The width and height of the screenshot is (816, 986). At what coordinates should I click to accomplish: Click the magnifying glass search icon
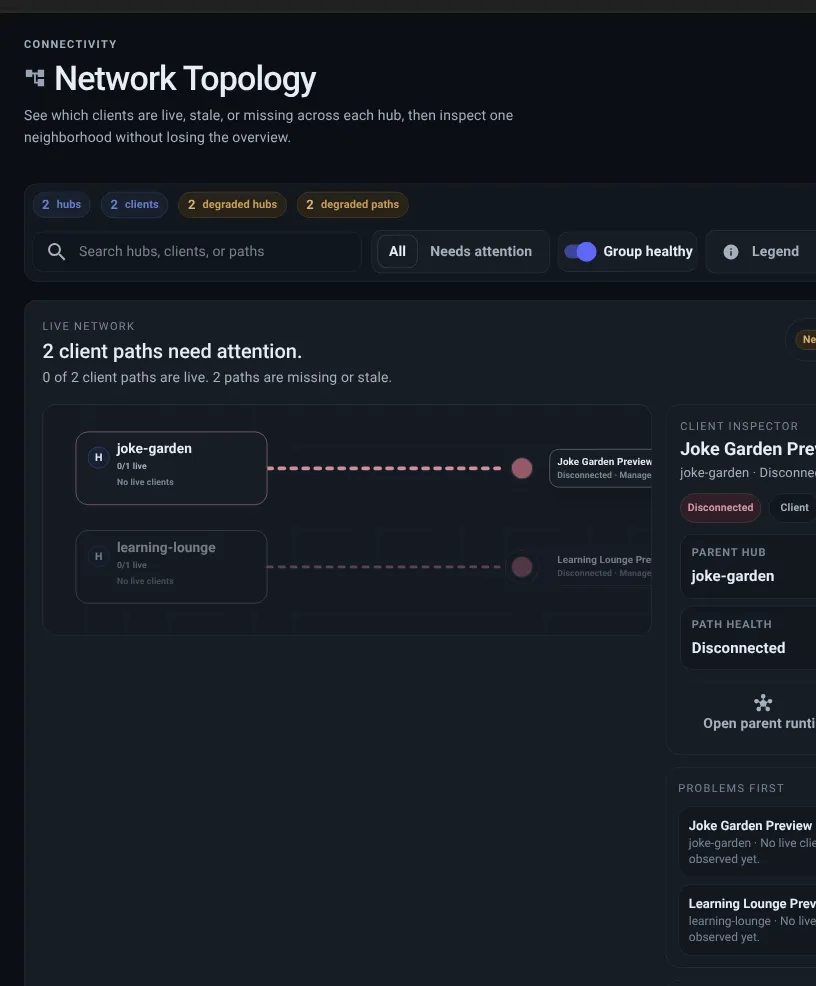(57, 251)
